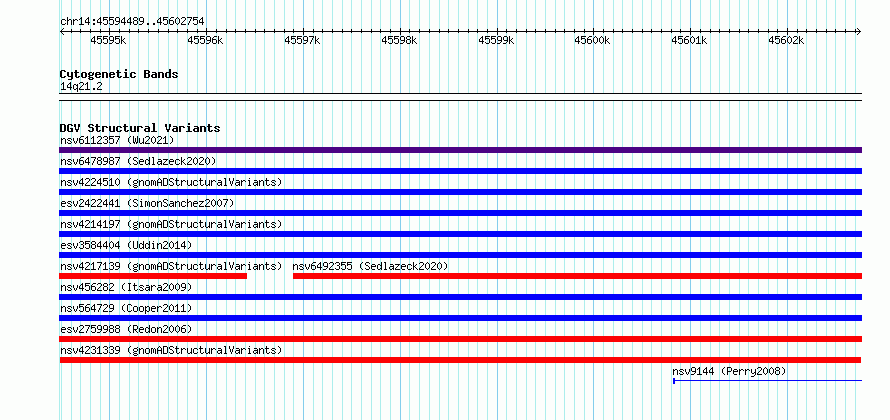Open nsv456282 (Itsara2009) label

click(x=126, y=287)
